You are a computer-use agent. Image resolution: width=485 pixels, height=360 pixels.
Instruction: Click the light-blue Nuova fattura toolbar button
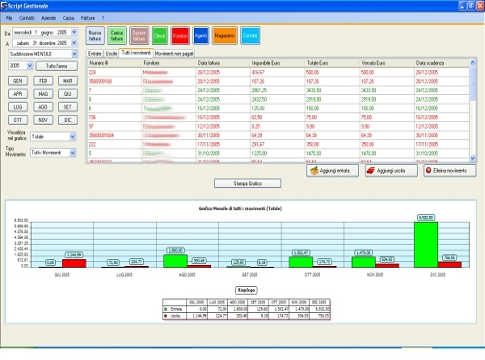coord(95,36)
